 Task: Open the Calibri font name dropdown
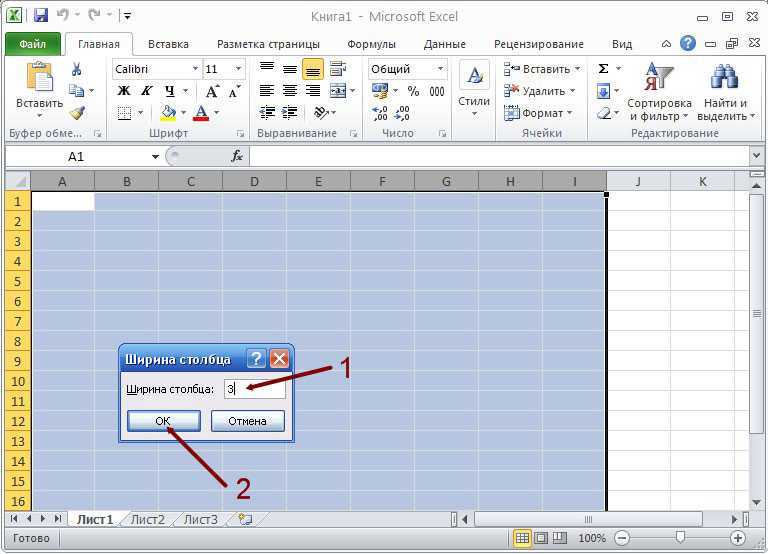click(195, 69)
